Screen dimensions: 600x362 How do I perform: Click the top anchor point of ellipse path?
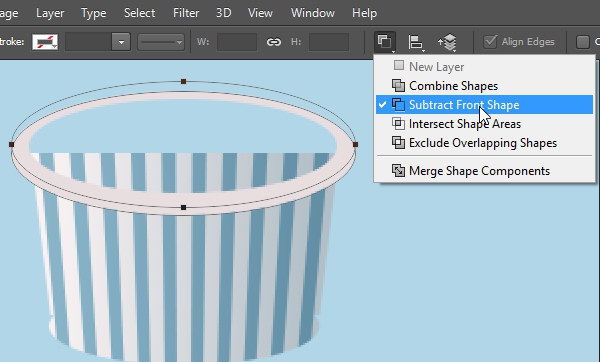tap(183, 82)
